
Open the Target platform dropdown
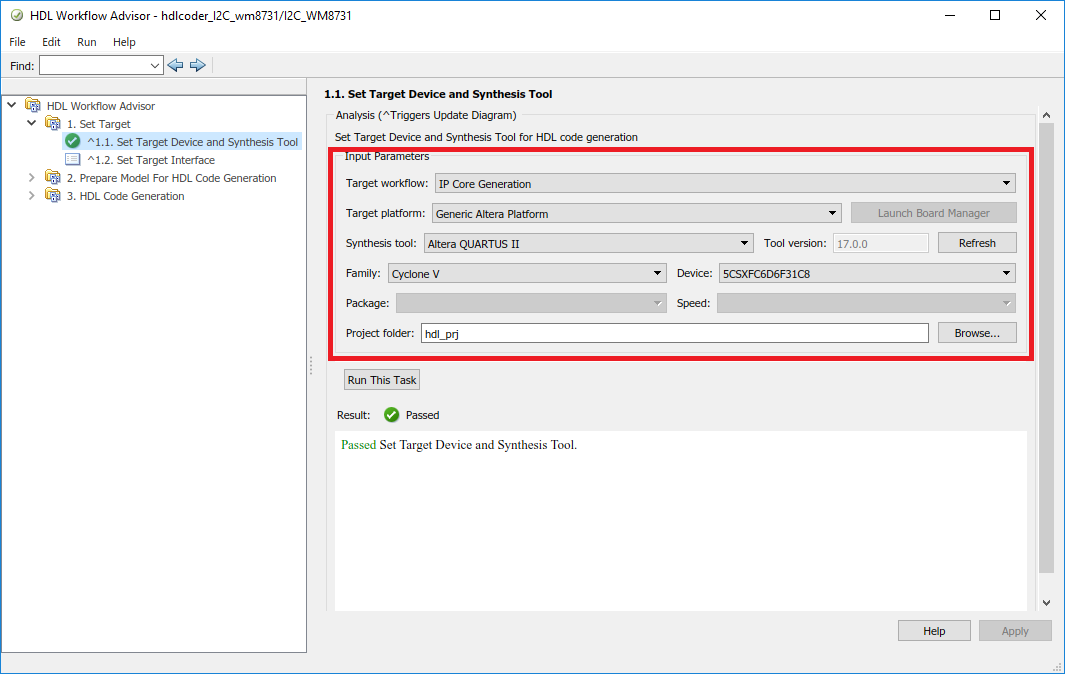coord(636,213)
